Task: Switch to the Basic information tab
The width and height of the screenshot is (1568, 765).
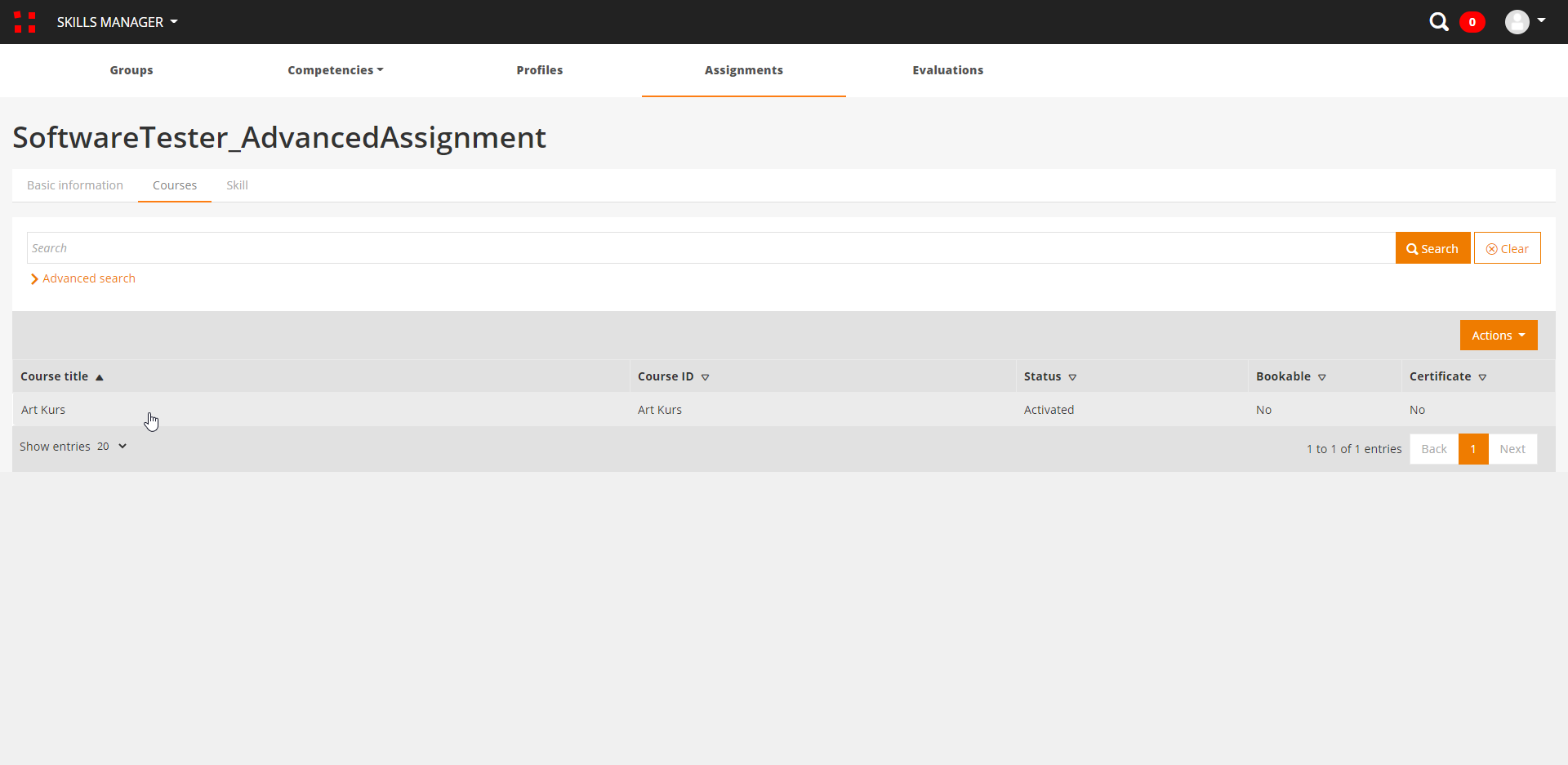Action: [75, 185]
